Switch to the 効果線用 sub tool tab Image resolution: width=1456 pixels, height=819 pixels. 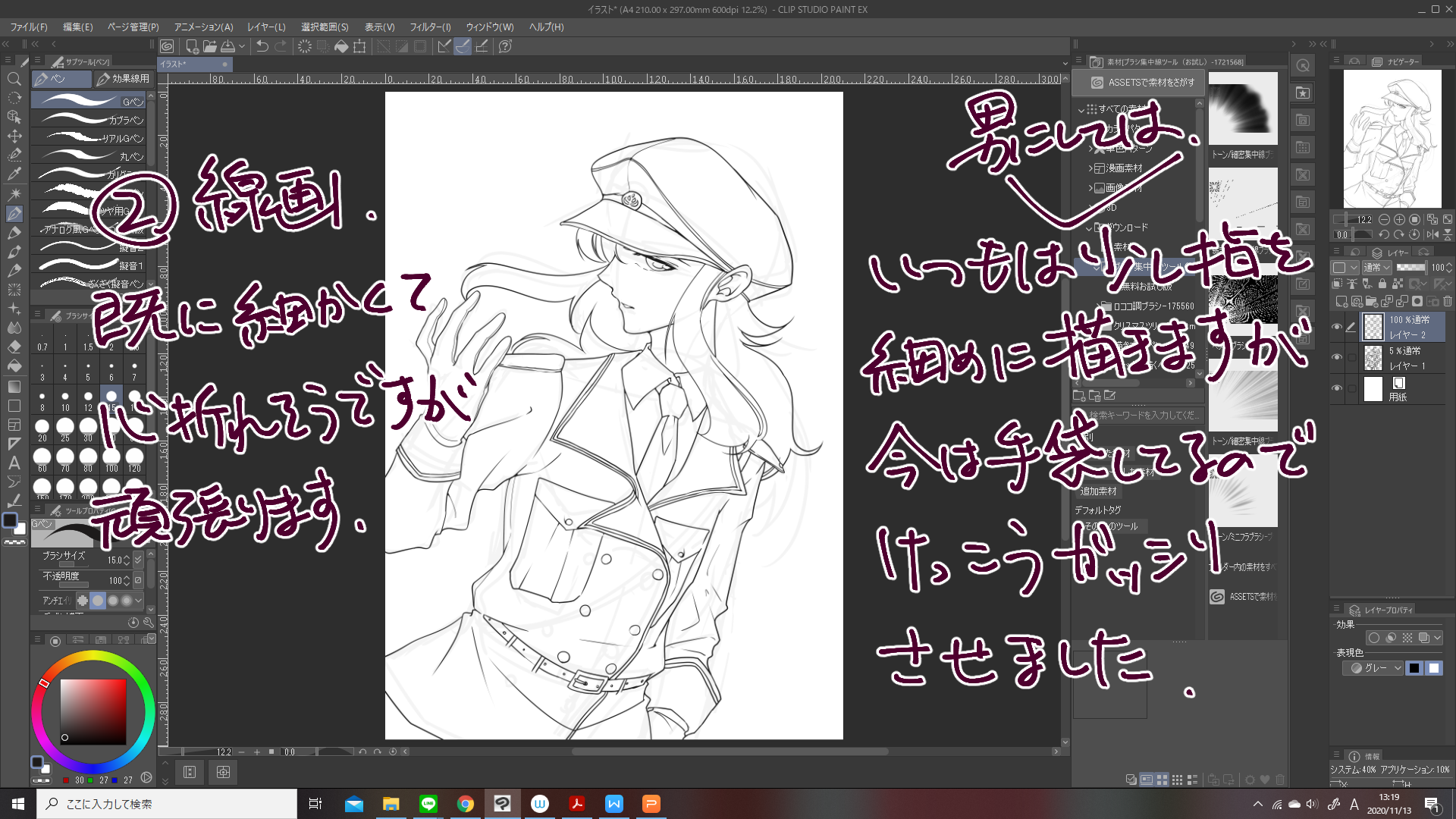click(x=124, y=79)
